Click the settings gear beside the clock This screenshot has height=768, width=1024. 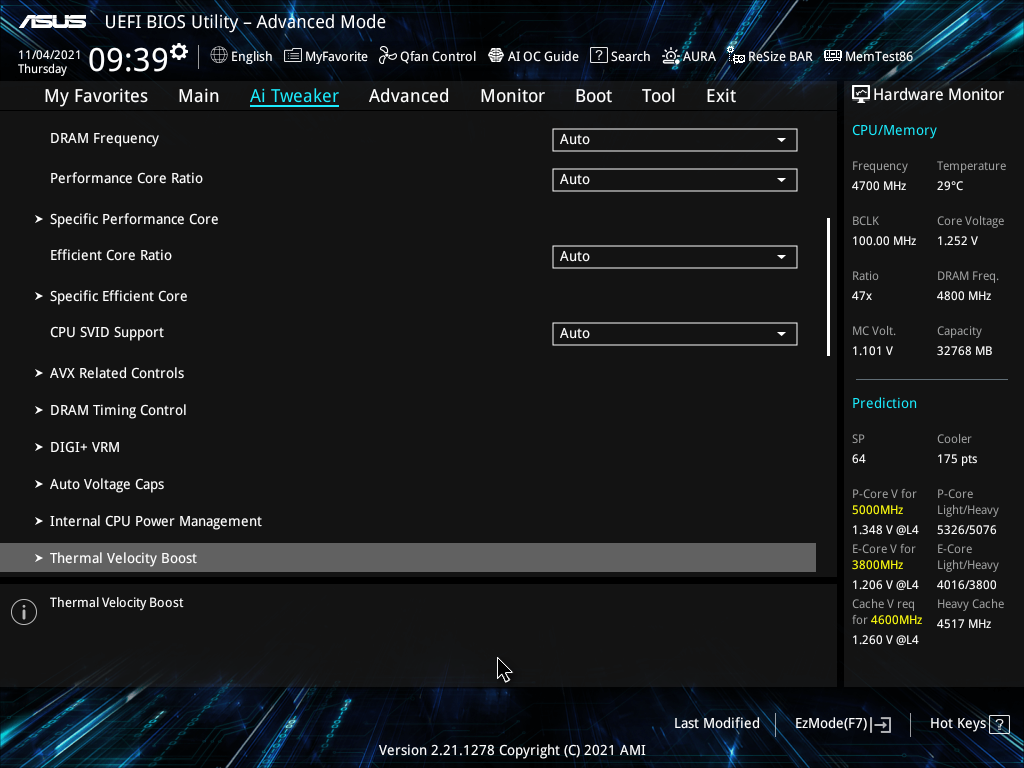[179, 52]
